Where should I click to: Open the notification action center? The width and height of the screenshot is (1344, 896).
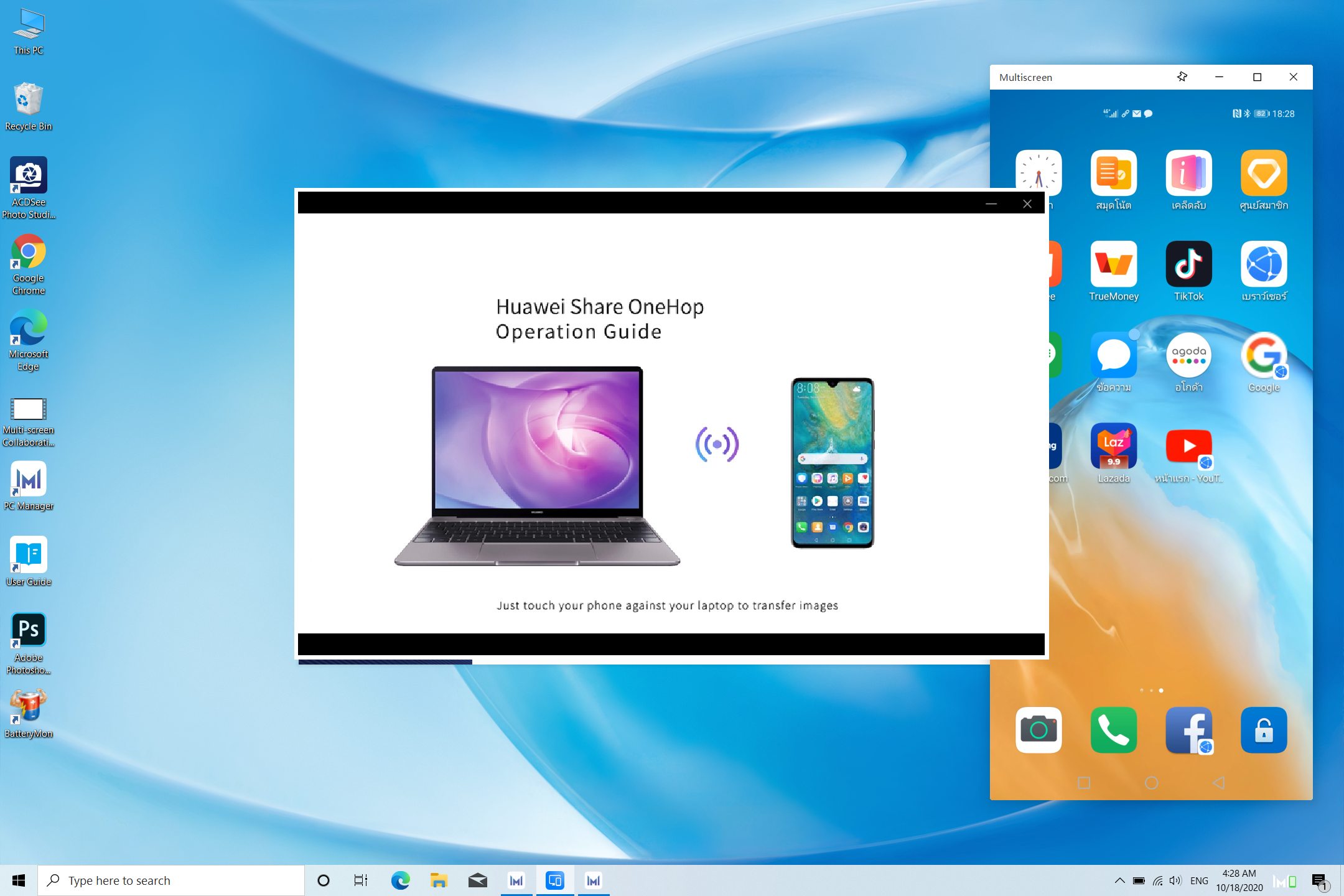click(1320, 881)
